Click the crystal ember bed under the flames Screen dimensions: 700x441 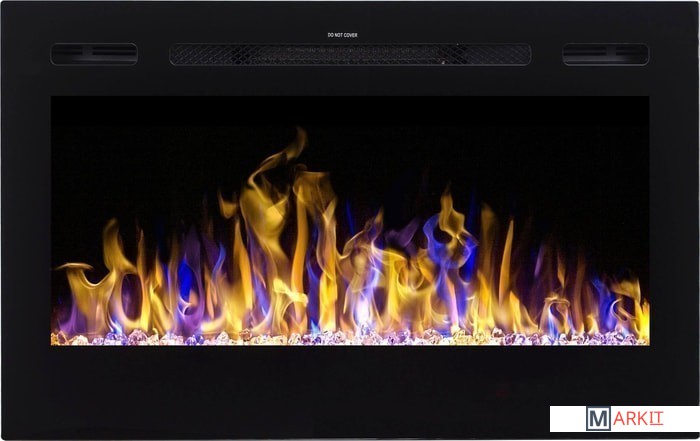(x=350, y=338)
